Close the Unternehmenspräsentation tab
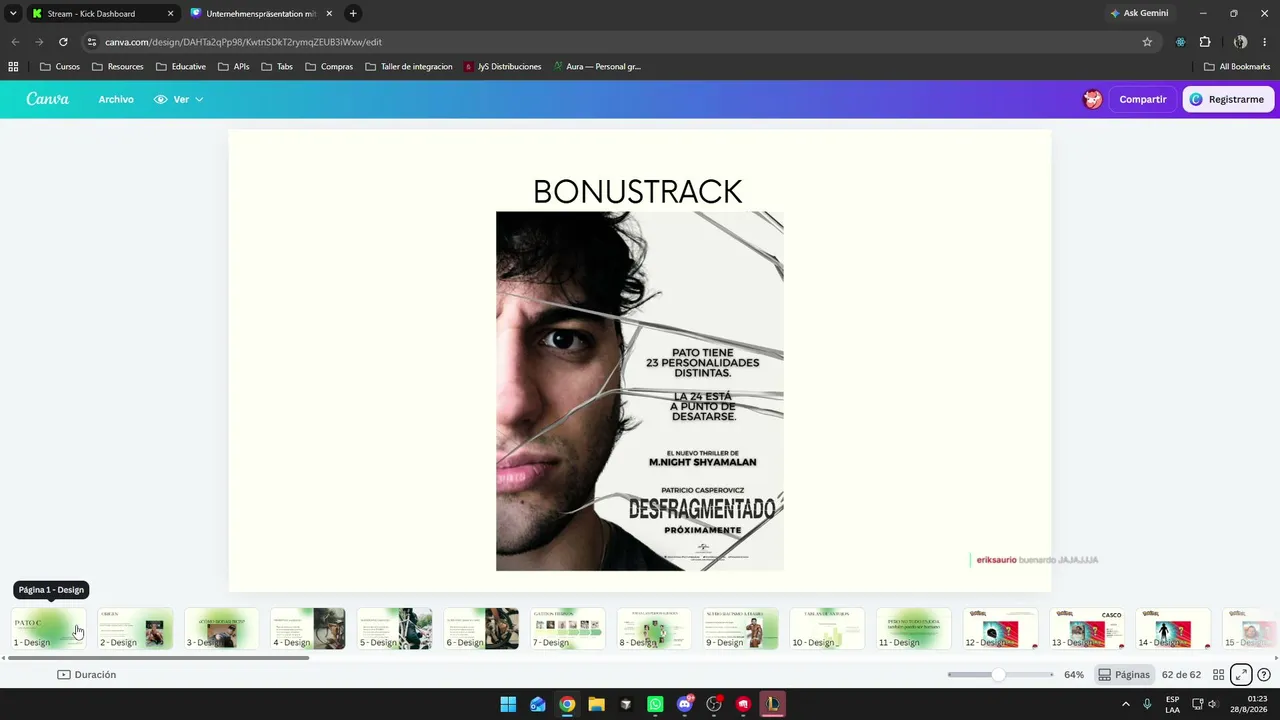 [x=329, y=14]
